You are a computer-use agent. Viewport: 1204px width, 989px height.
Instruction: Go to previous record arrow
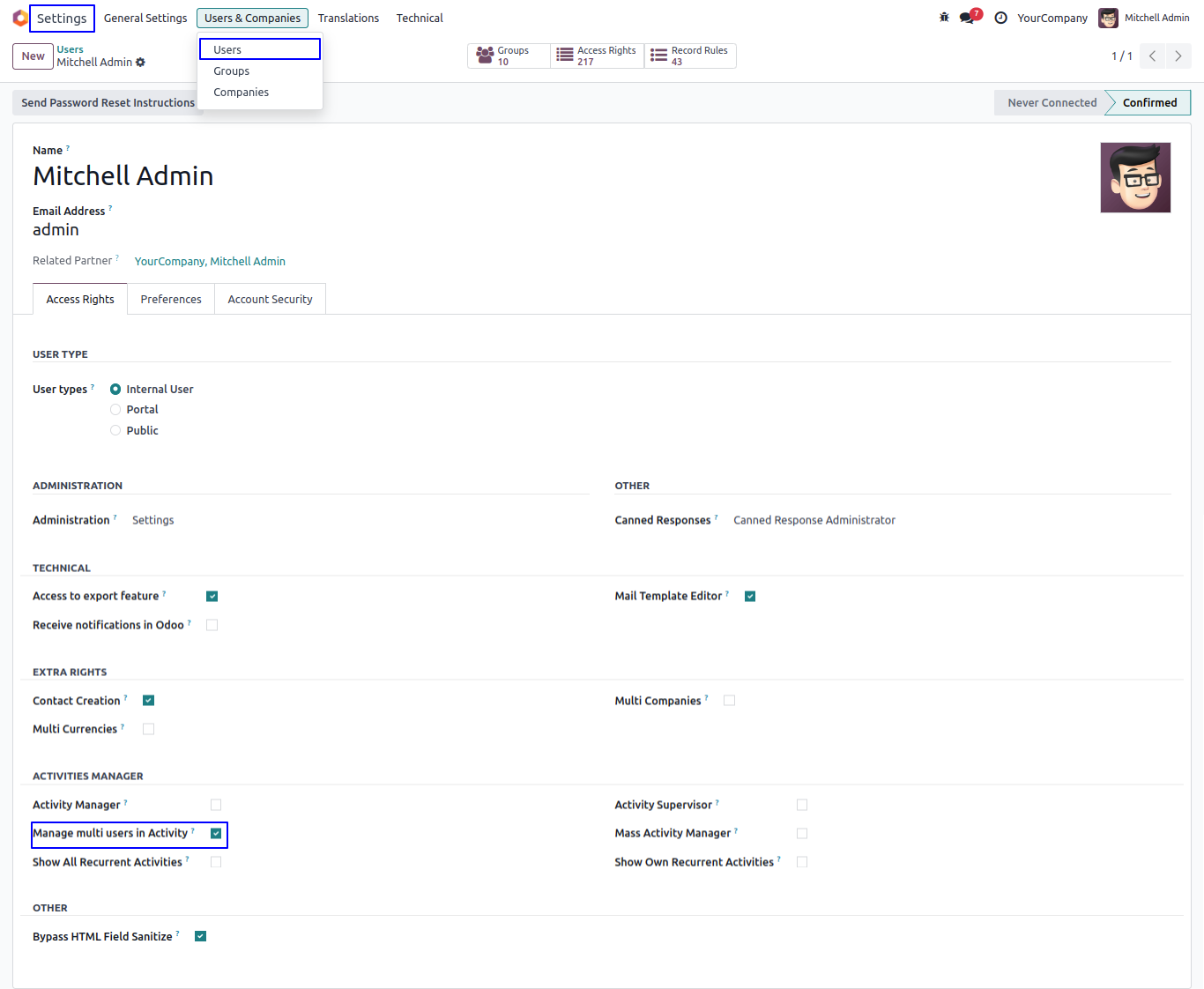(x=1152, y=56)
